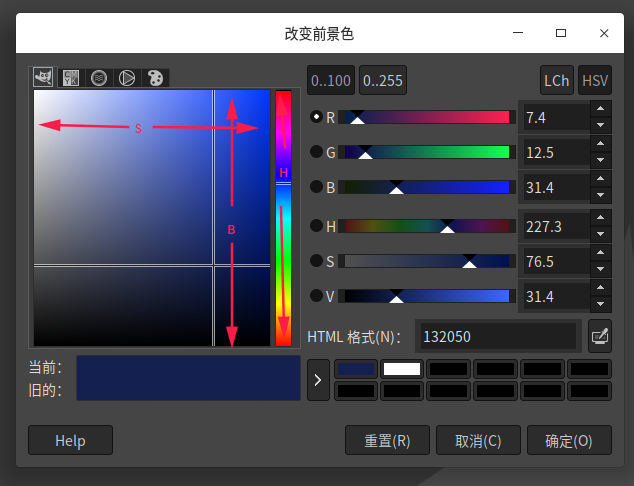Expand the color history arrow
The width and height of the screenshot is (634, 486).
[x=318, y=380]
